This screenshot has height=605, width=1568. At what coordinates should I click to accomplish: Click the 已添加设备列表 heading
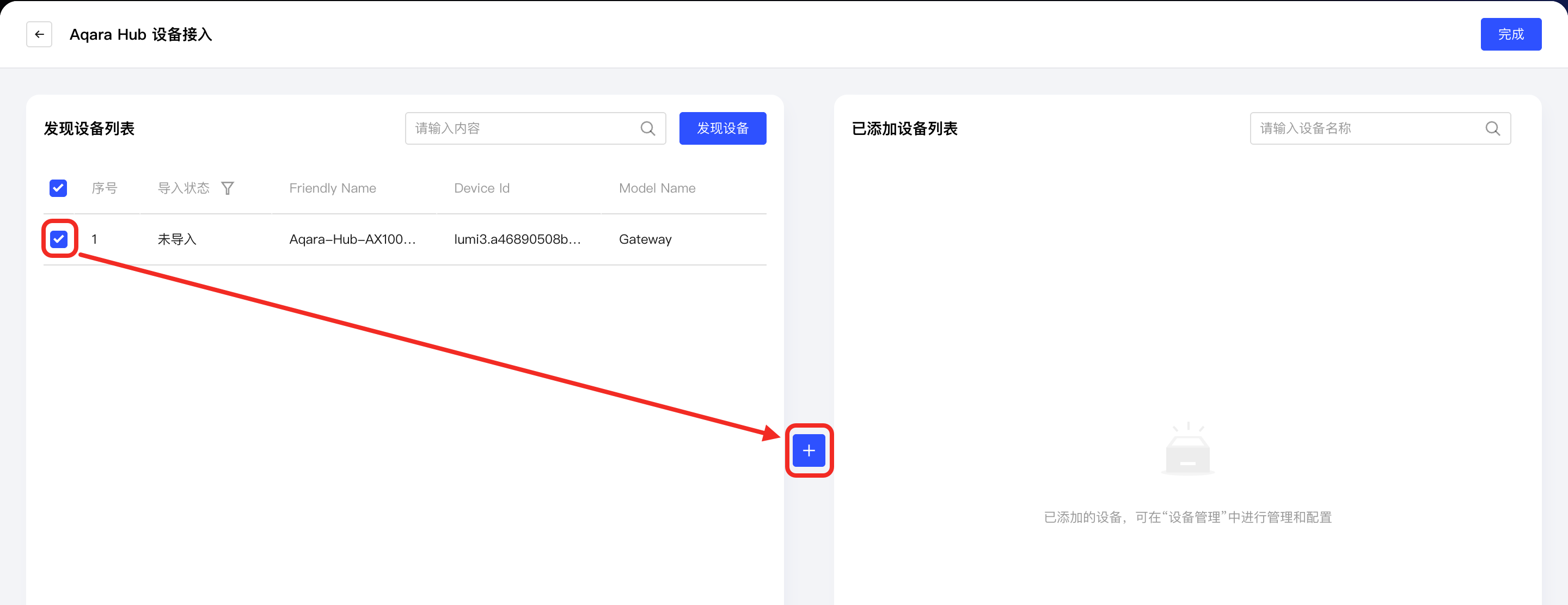point(904,128)
